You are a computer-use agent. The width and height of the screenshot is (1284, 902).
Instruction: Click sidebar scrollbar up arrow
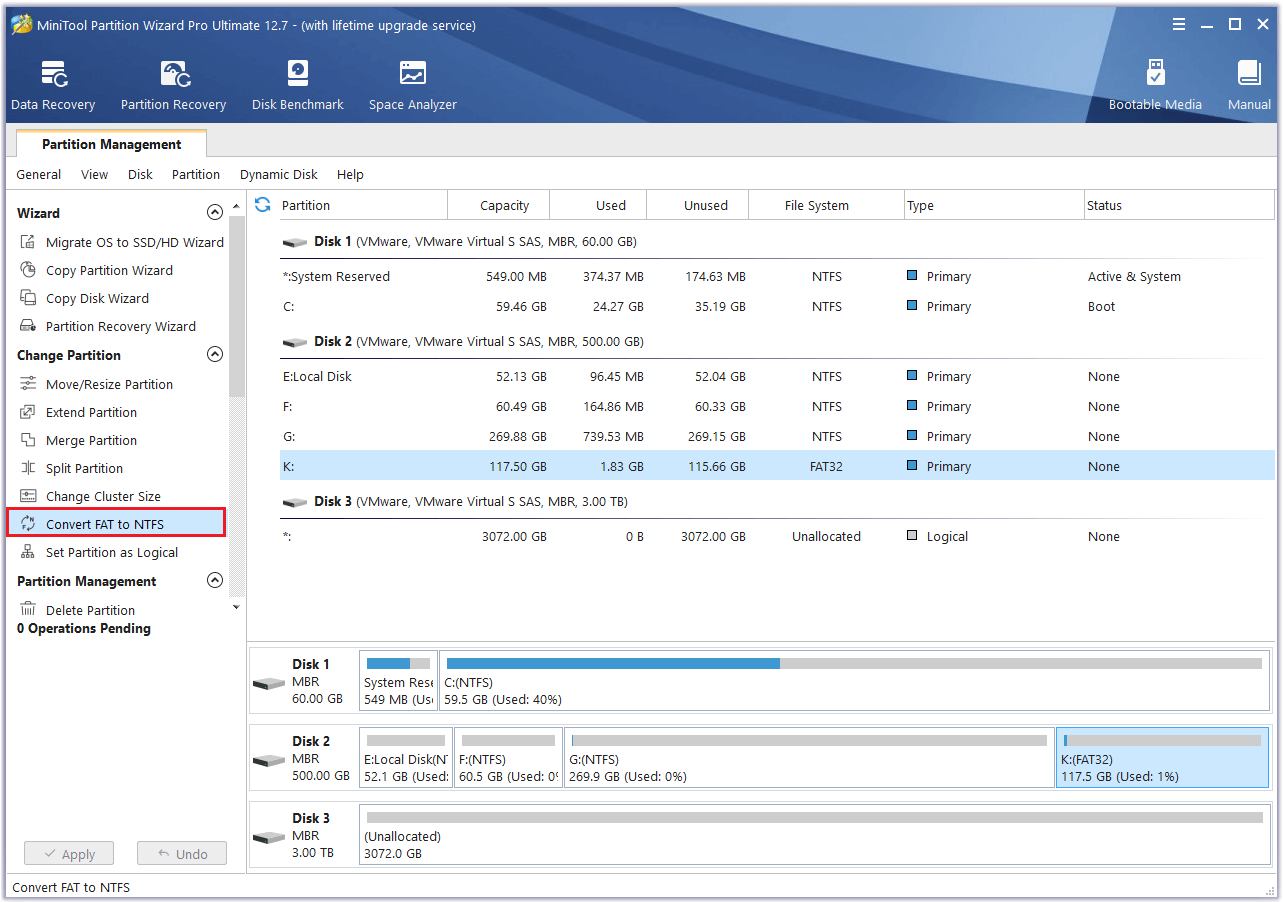point(236,206)
